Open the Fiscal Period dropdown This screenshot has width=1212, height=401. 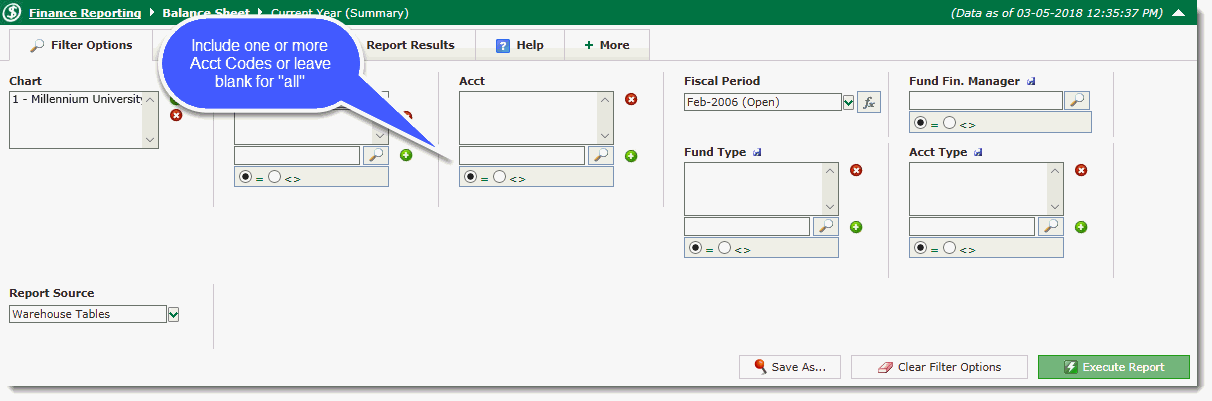pos(849,102)
